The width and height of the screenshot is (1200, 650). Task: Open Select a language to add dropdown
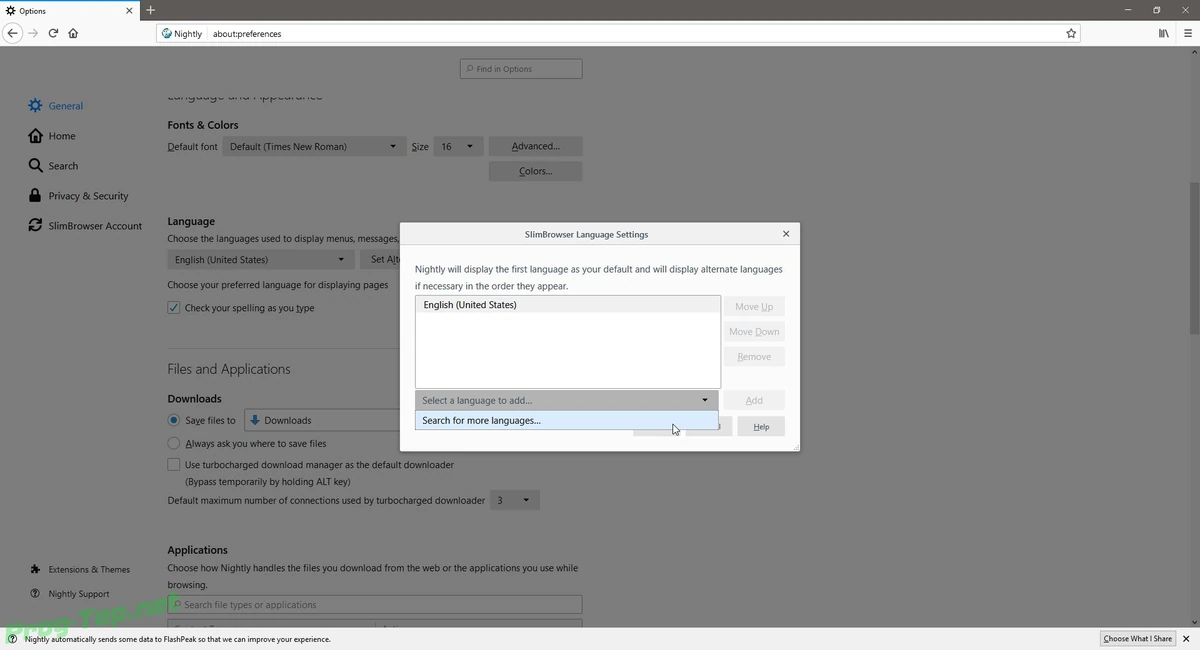[566, 400]
